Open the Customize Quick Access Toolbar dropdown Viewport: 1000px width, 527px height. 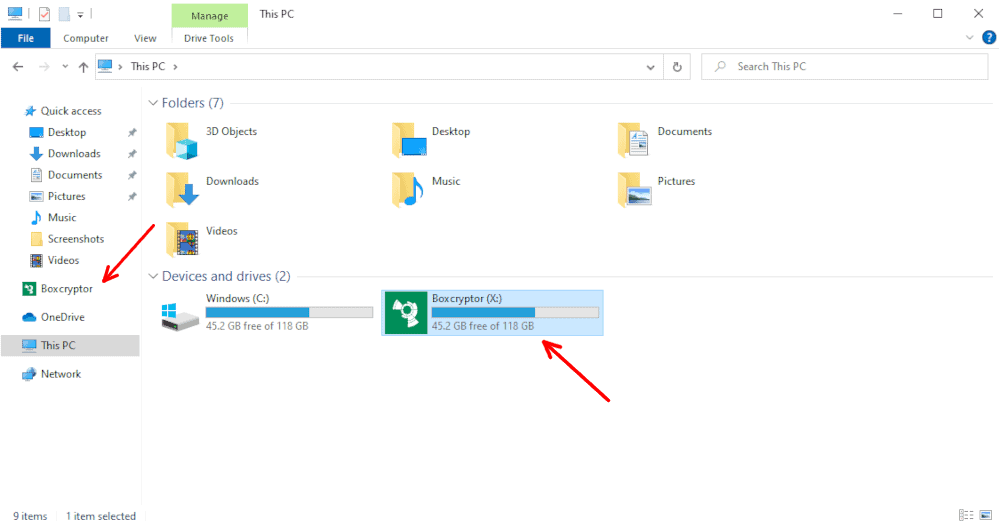(80, 14)
